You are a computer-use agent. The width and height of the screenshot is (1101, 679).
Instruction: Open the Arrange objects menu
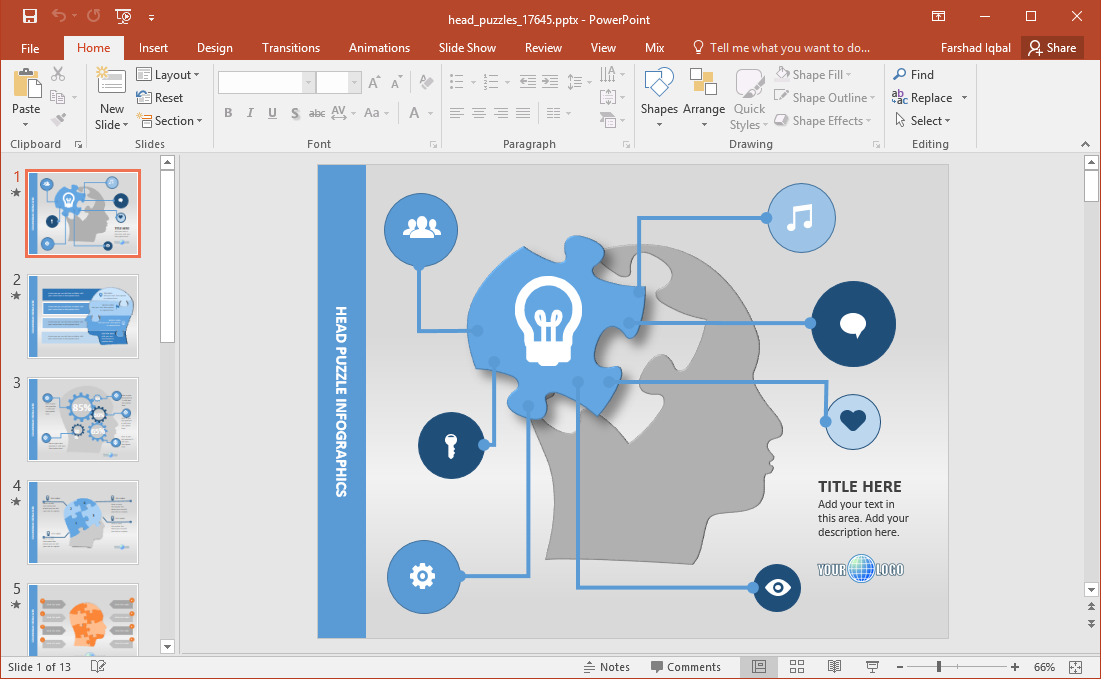[x=704, y=98]
